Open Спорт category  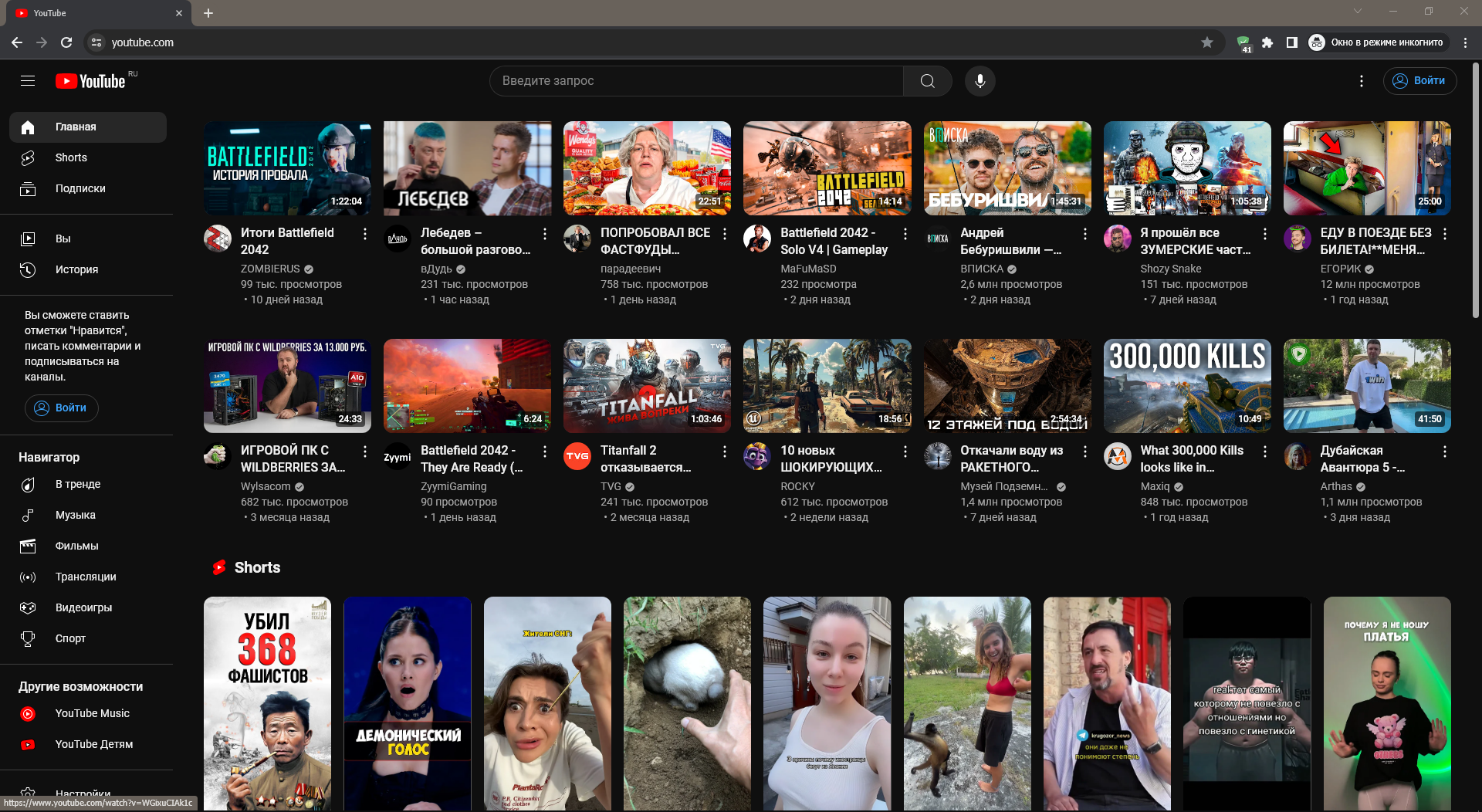[88, 639]
